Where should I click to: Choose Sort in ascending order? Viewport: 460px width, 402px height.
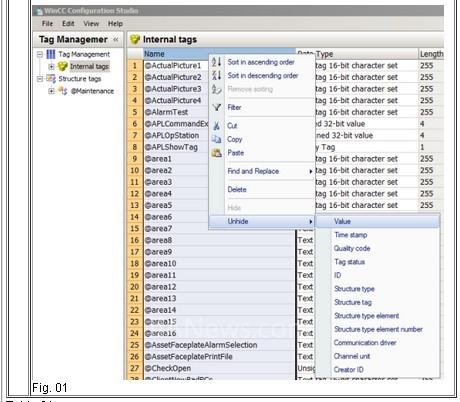(261, 62)
